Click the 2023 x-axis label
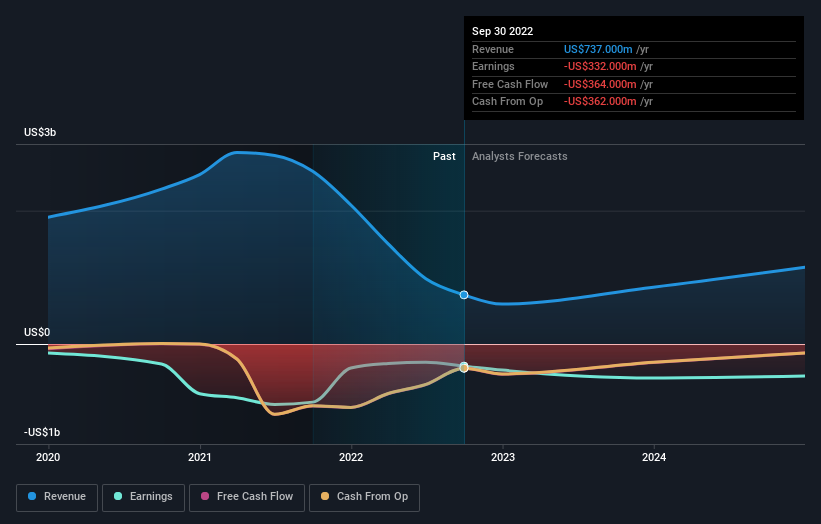821x524 pixels. tap(503, 457)
